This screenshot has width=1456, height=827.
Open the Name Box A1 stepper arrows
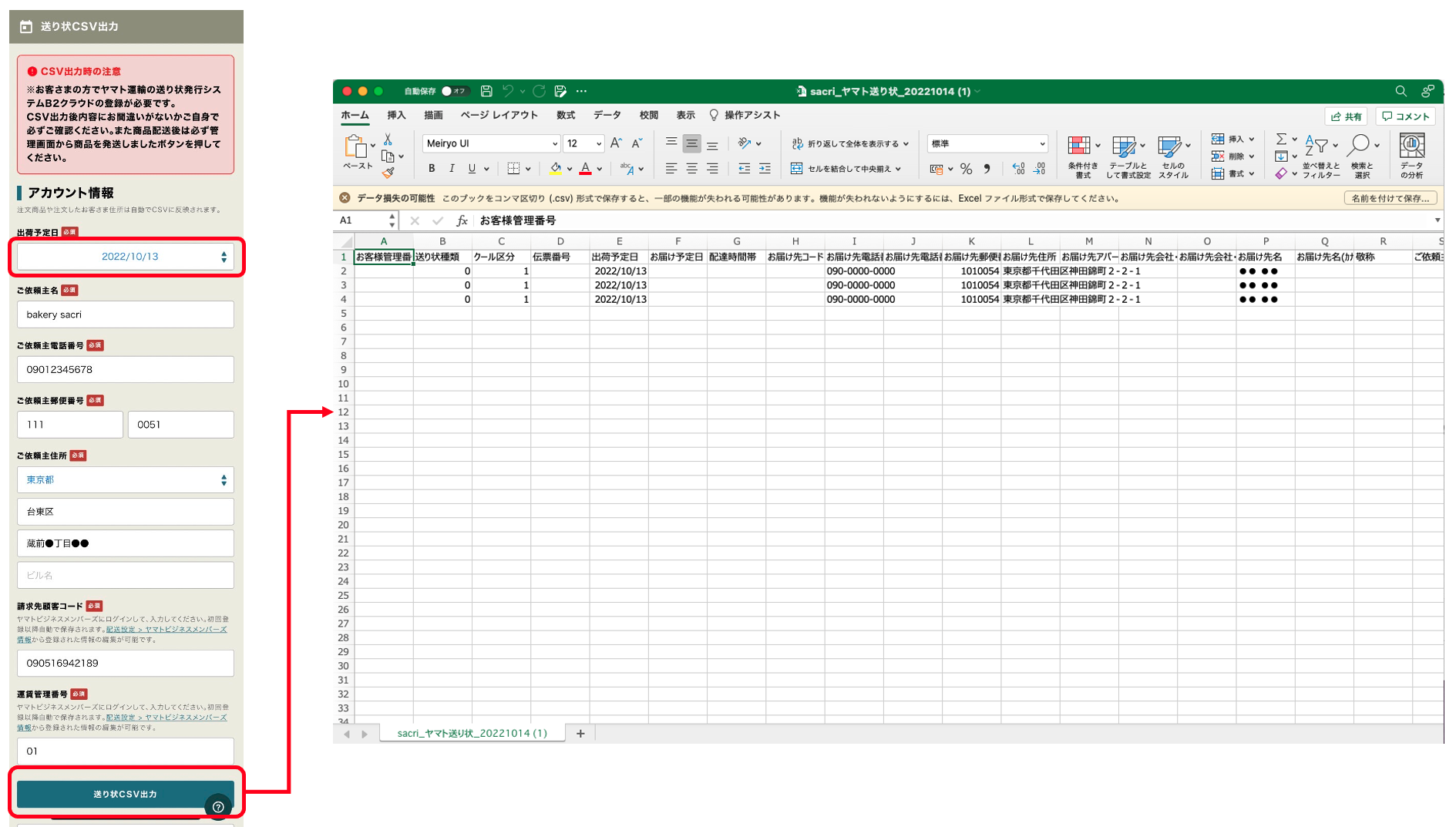point(392,220)
